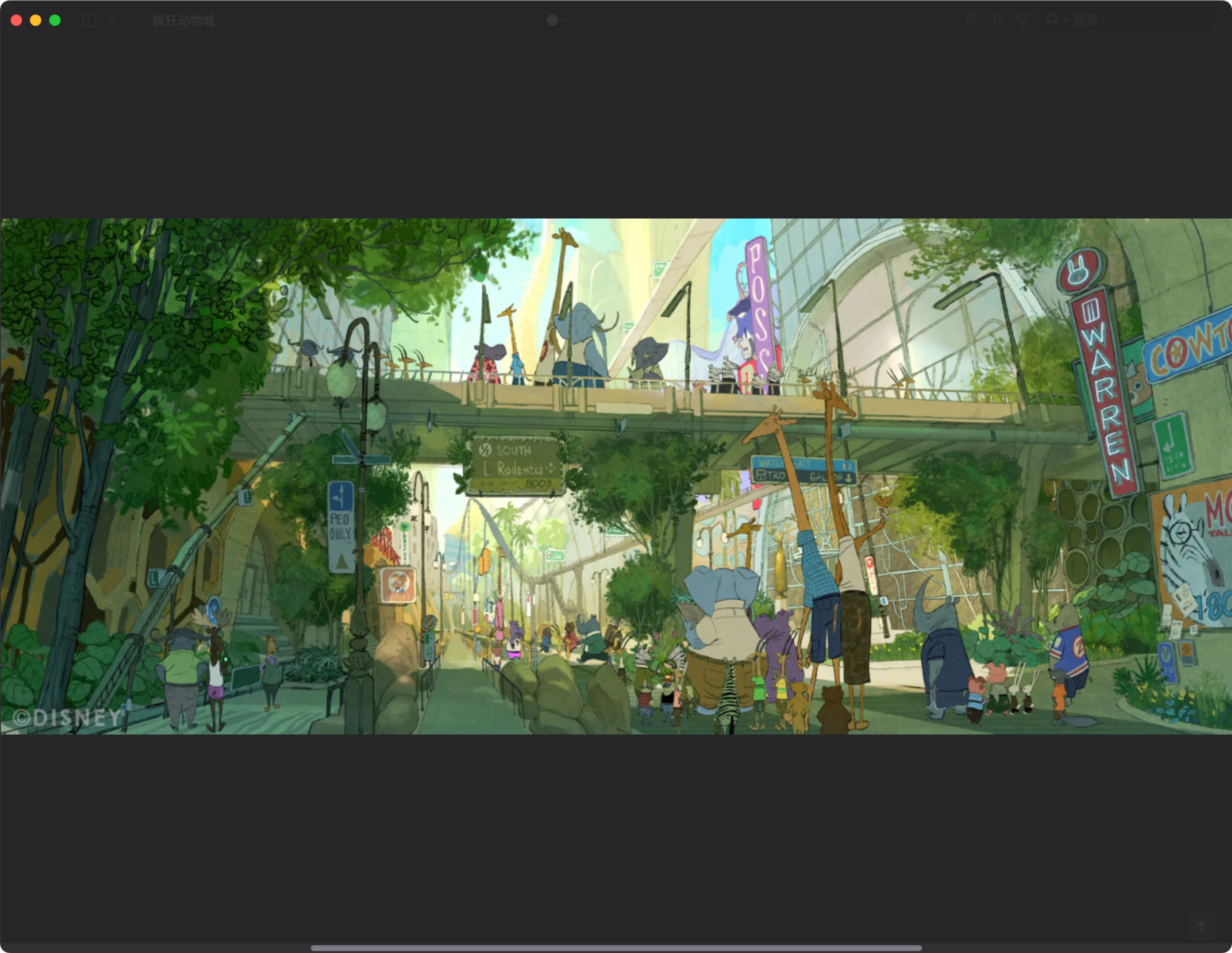The height and width of the screenshot is (953, 1232).
Task: Click scrollbar track right of the thumb
Action: tap(1072, 948)
